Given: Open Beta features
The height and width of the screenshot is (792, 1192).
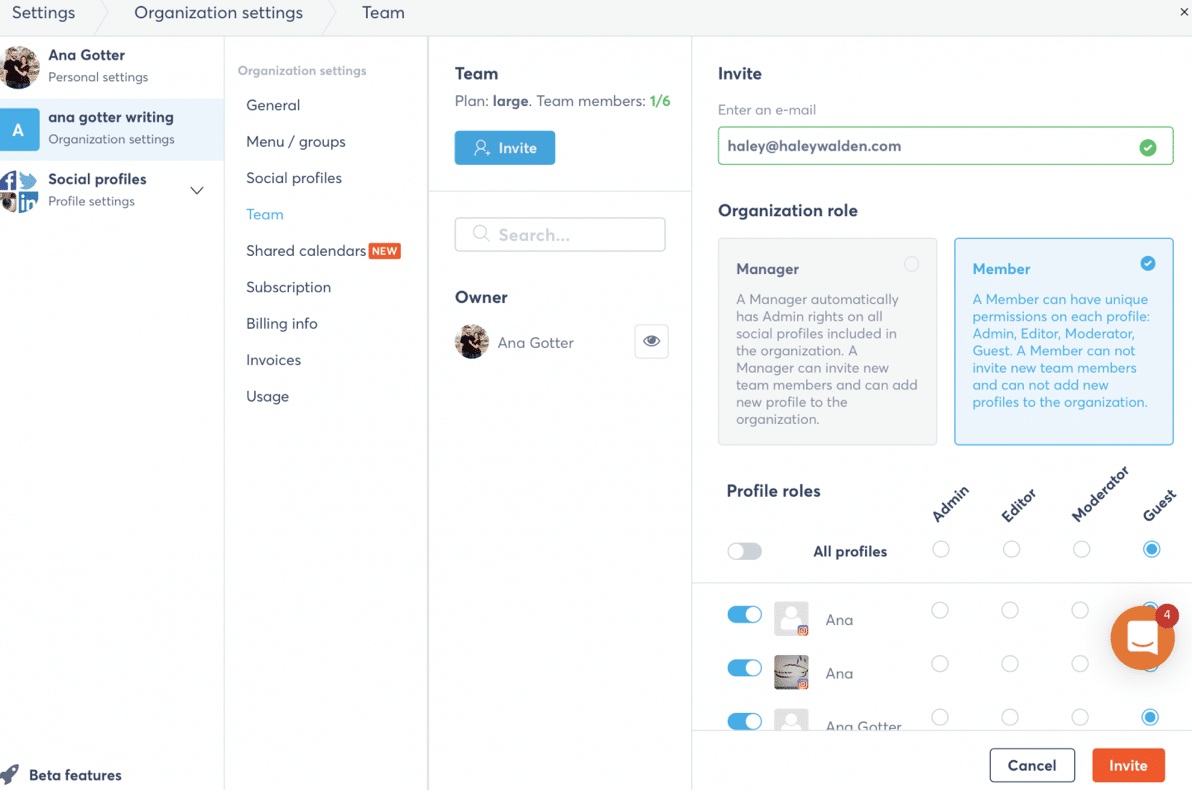Looking at the screenshot, I should [75, 775].
